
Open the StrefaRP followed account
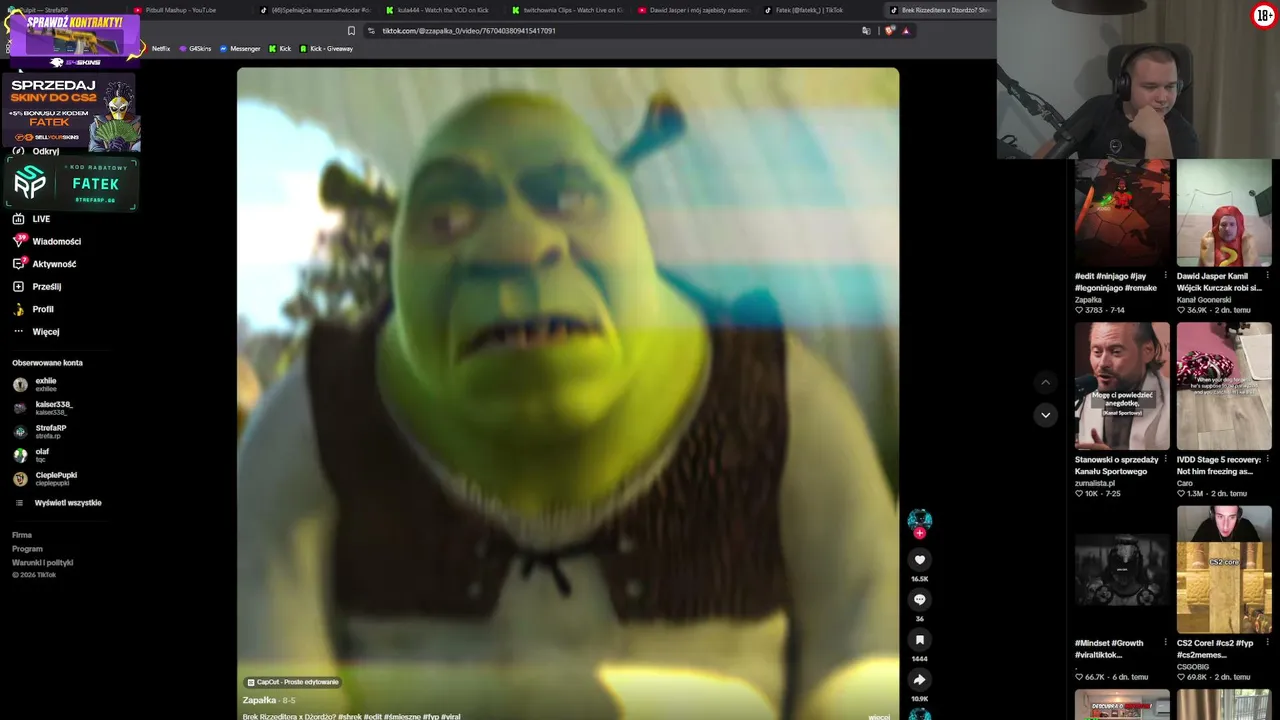click(x=40, y=431)
